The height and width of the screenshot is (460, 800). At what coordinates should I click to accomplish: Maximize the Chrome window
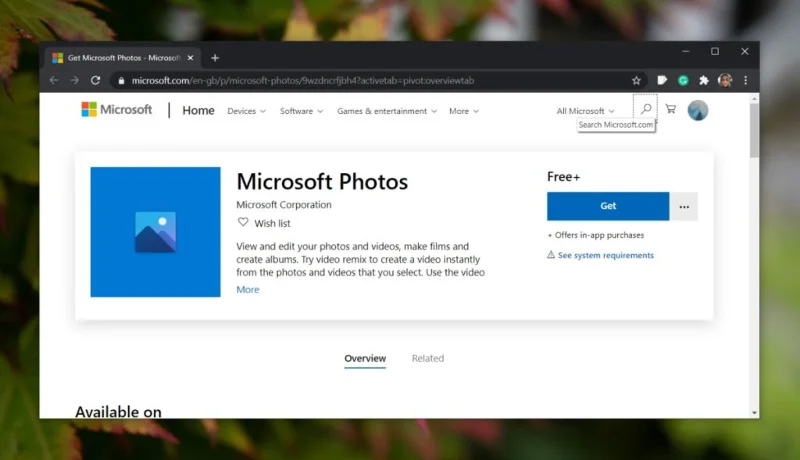point(715,52)
